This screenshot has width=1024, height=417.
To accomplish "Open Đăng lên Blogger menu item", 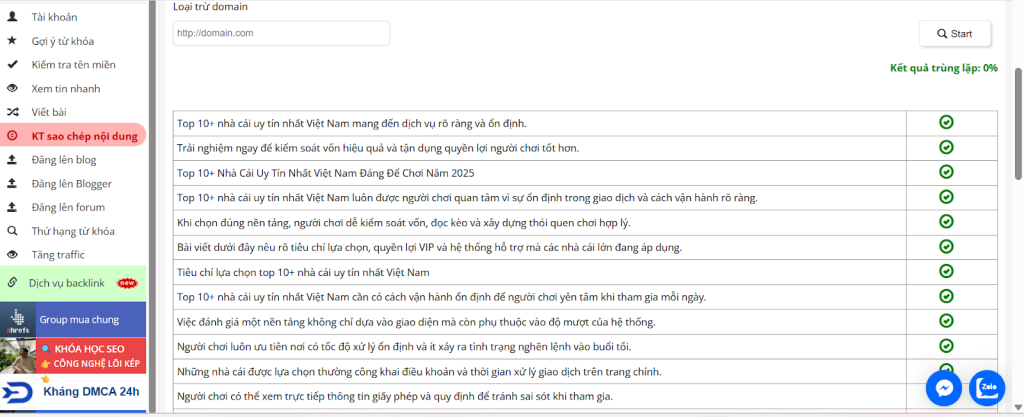I will click(71, 183).
